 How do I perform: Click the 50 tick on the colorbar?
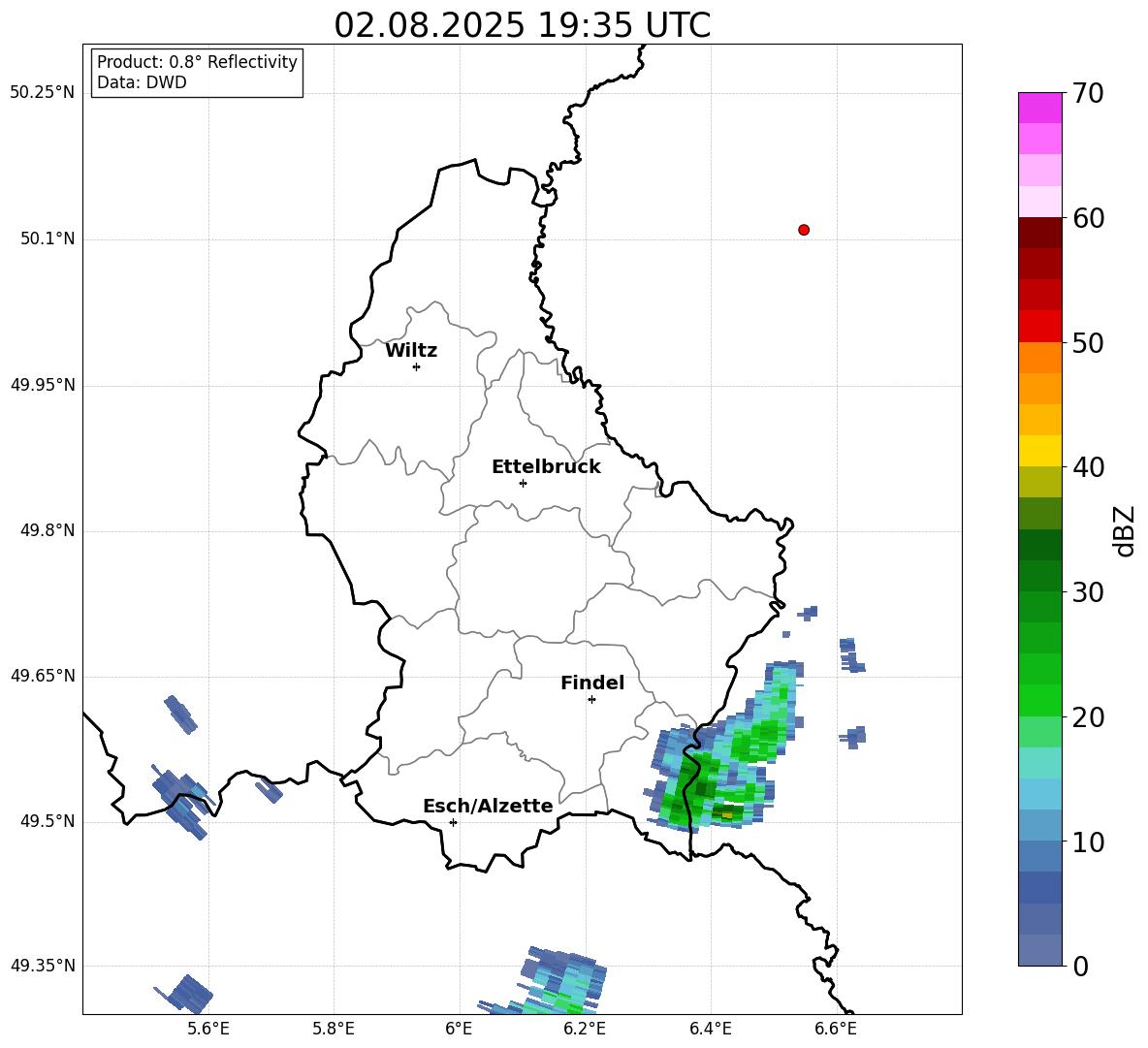1088,343
